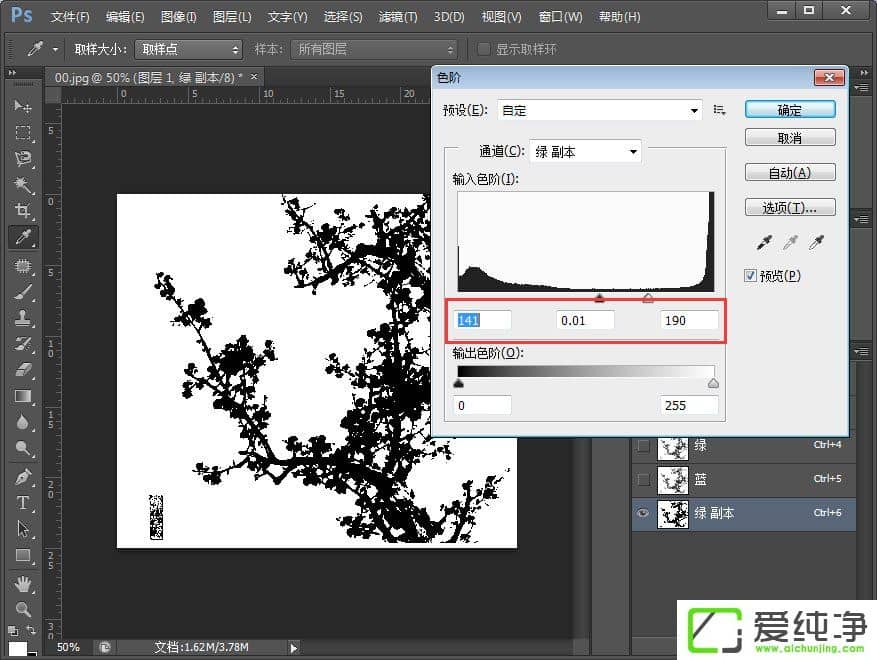Image resolution: width=877 pixels, height=660 pixels.
Task: Hide the 绿 副本 channel via eye icon
Action: pos(643,513)
